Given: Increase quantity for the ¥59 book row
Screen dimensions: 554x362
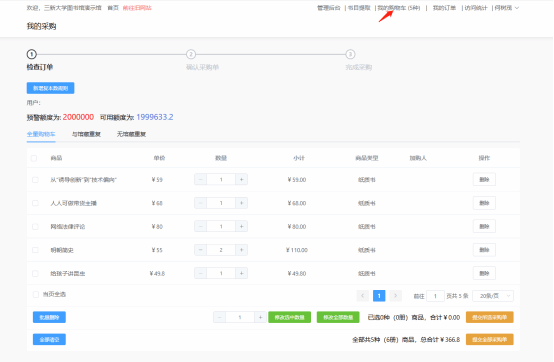Looking at the screenshot, I should (242, 179).
